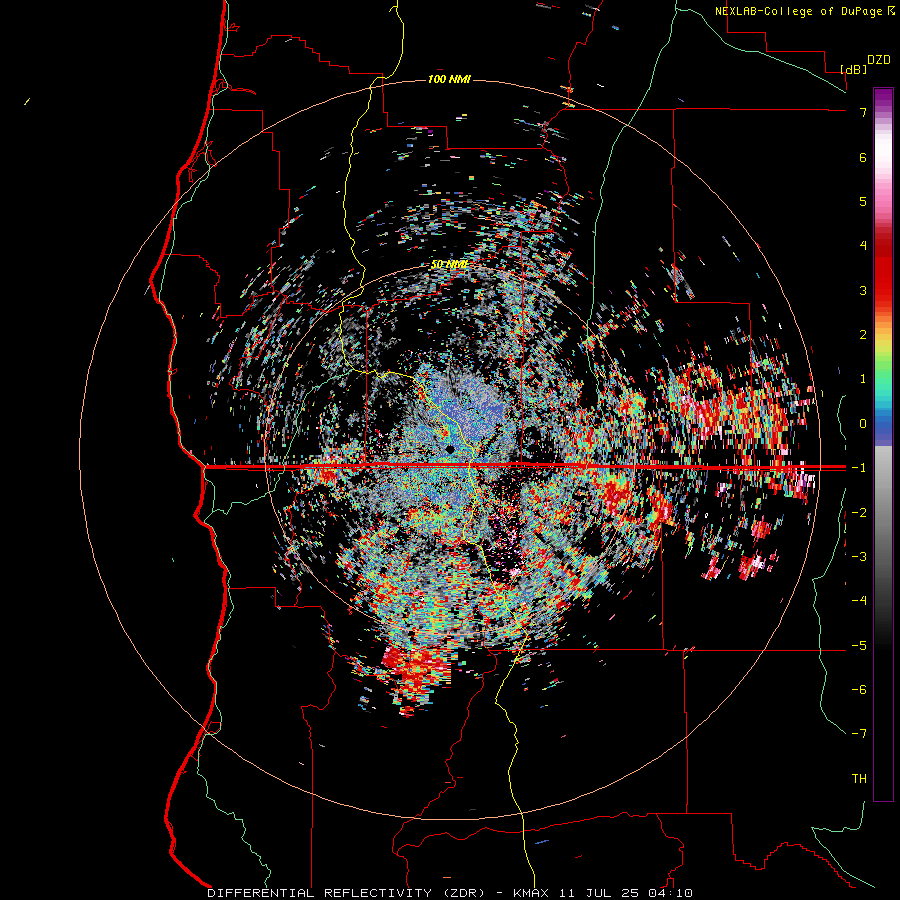
Task: Click the 4 value on color scale
Action: point(863,246)
